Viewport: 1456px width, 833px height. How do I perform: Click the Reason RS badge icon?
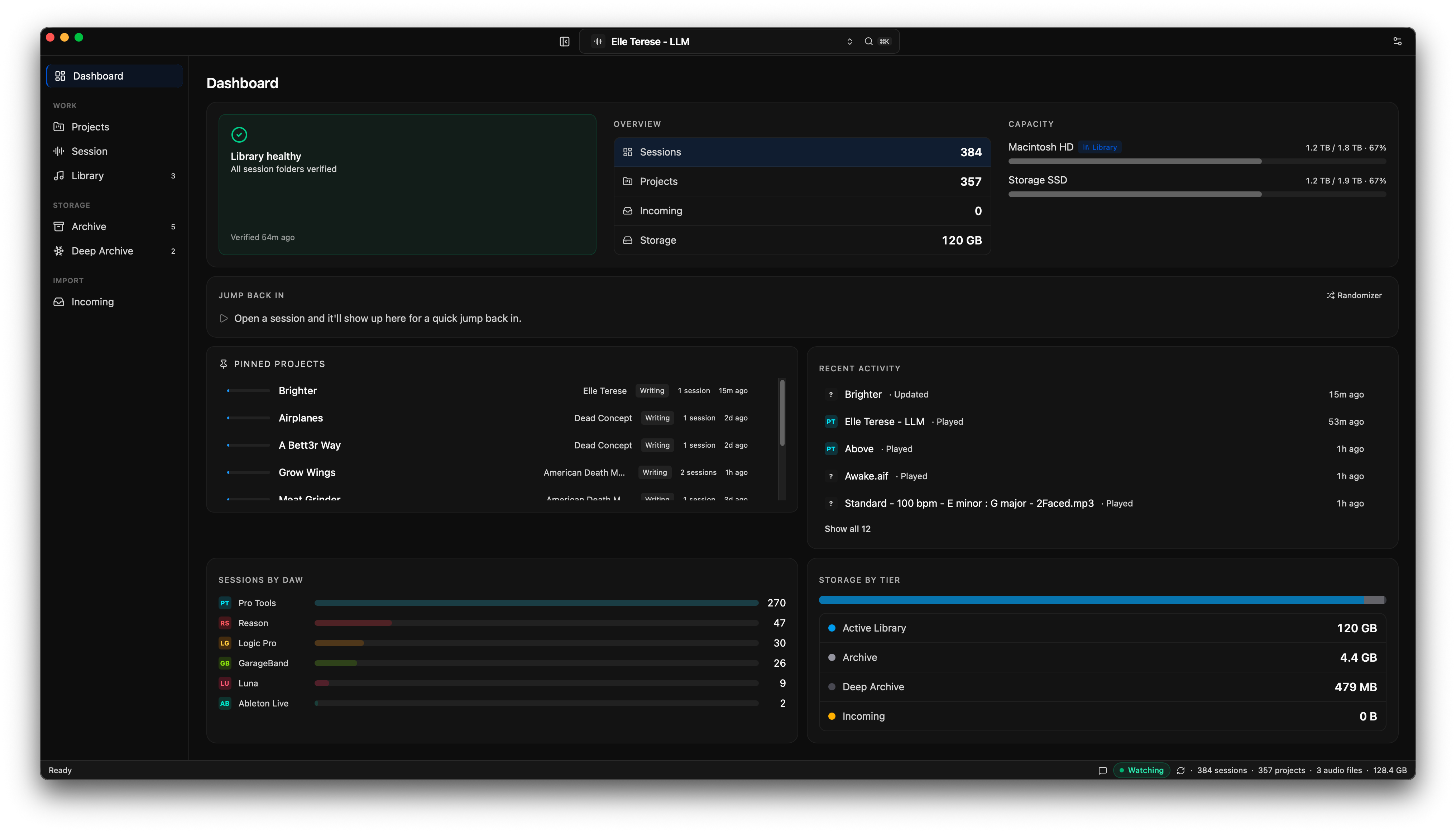(225, 623)
